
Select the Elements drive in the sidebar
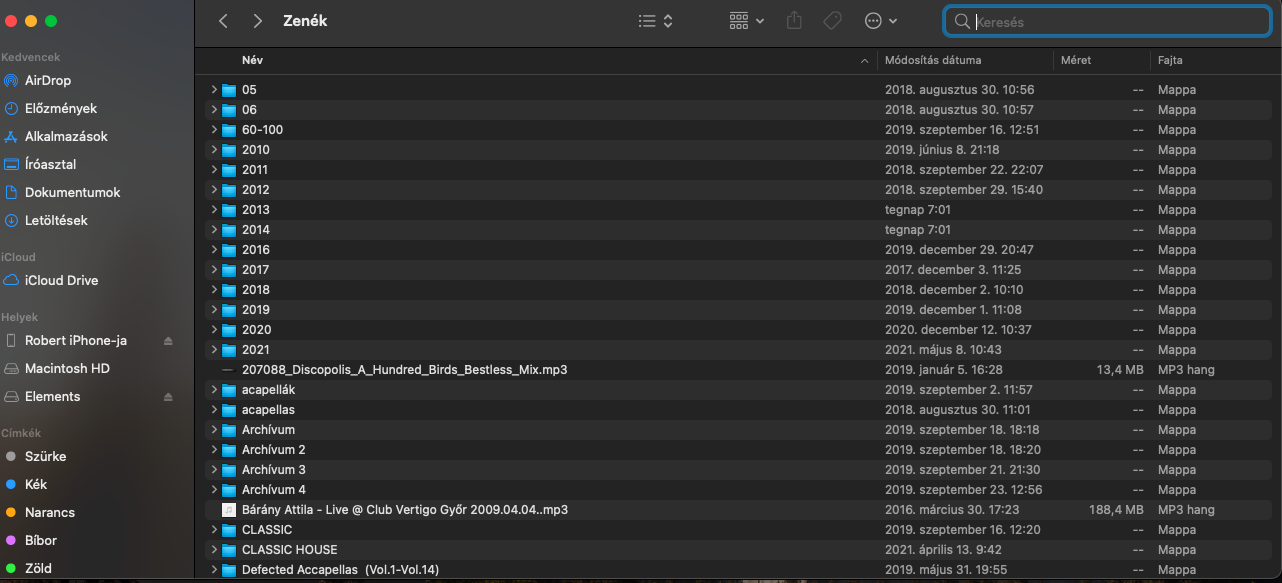(x=52, y=396)
